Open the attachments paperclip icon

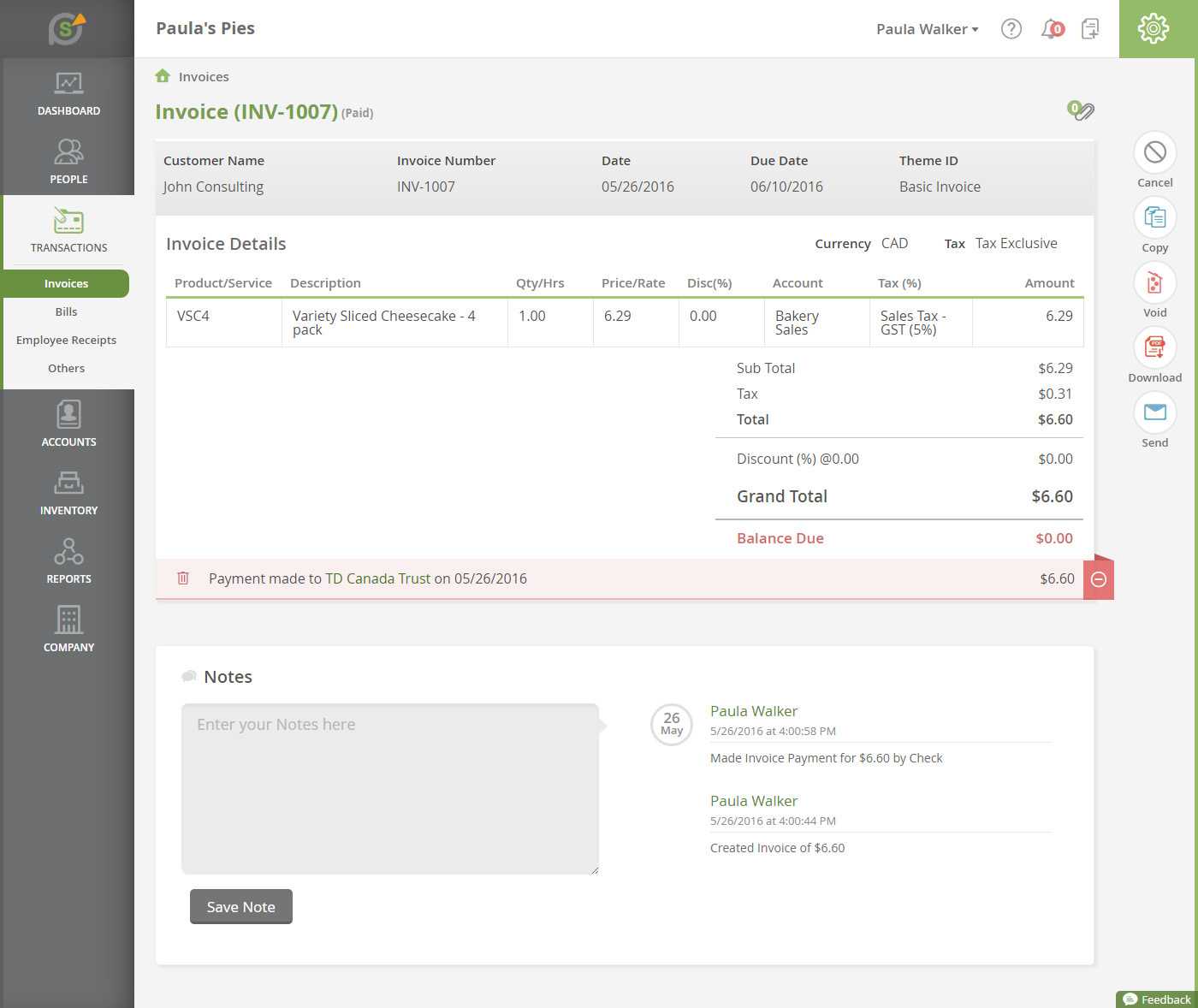tap(1082, 110)
